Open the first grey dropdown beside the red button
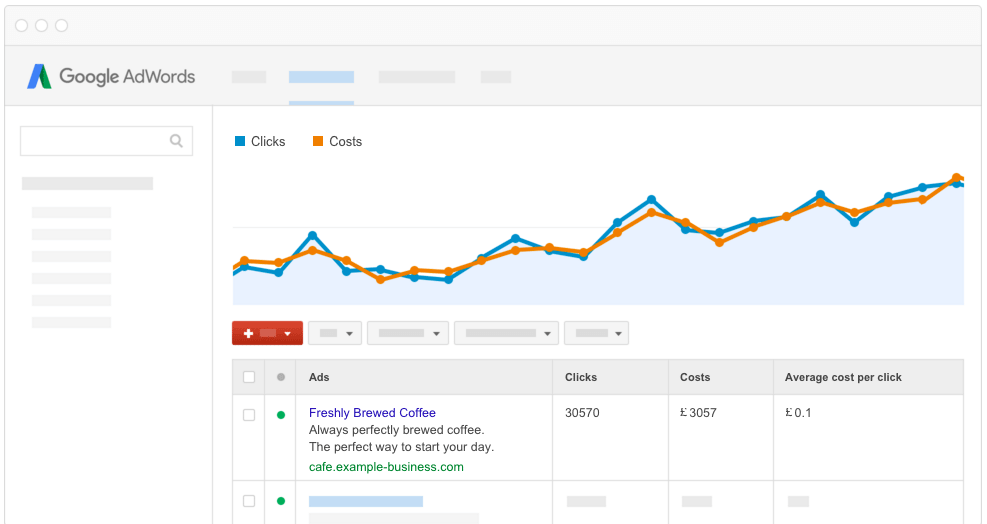987x524 pixels. (x=335, y=333)
